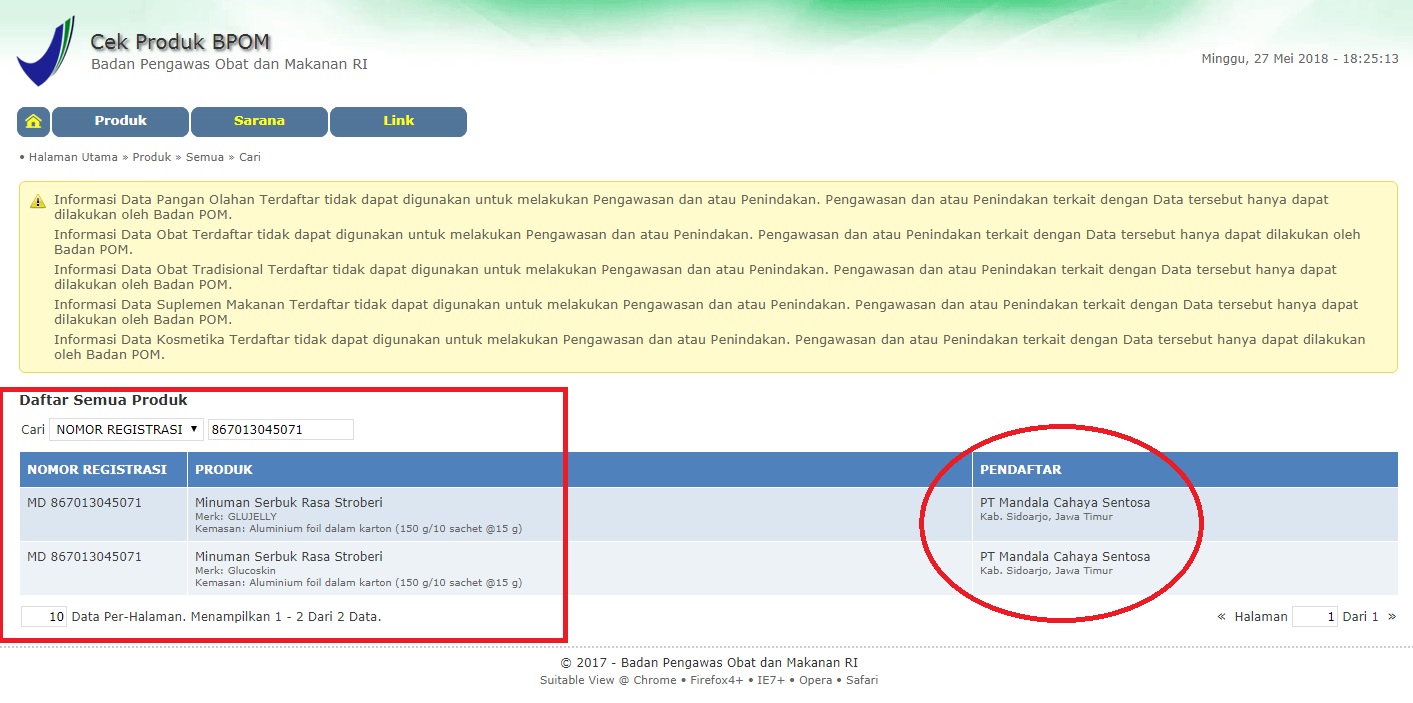Click PT Mandala Cahaya Sentosa in Glucoskin row

(1065, 556)
